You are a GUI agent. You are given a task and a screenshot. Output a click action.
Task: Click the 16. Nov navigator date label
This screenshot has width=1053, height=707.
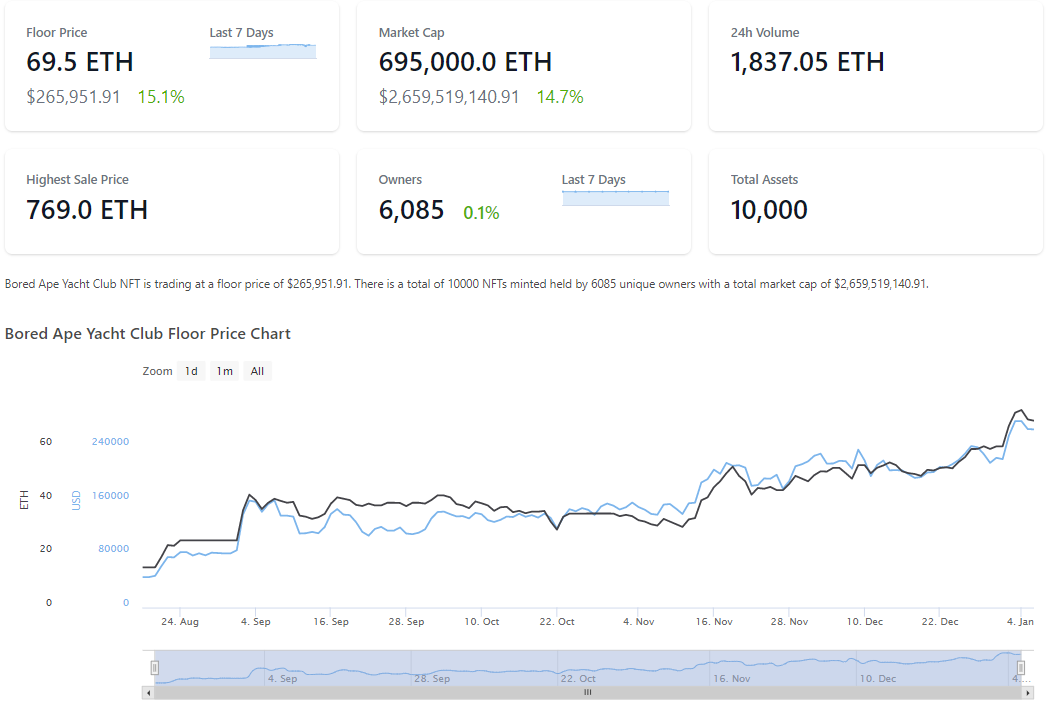(x=731, y=679)
